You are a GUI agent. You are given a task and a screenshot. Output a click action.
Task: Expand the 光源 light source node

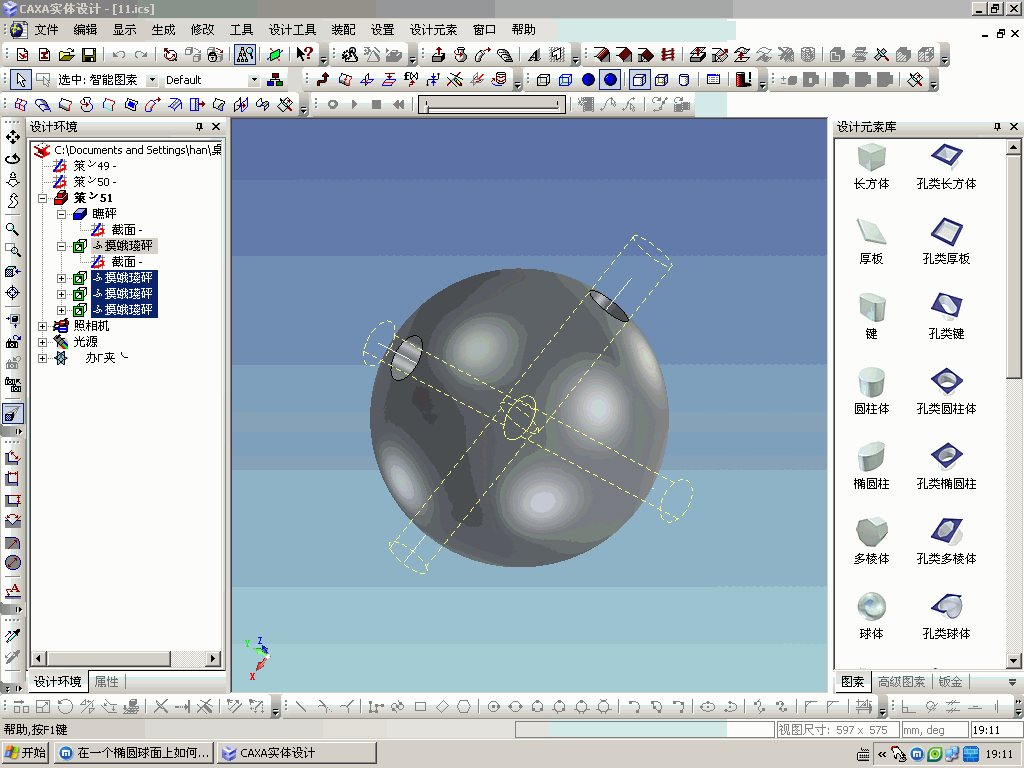click(x=42, y=342)
